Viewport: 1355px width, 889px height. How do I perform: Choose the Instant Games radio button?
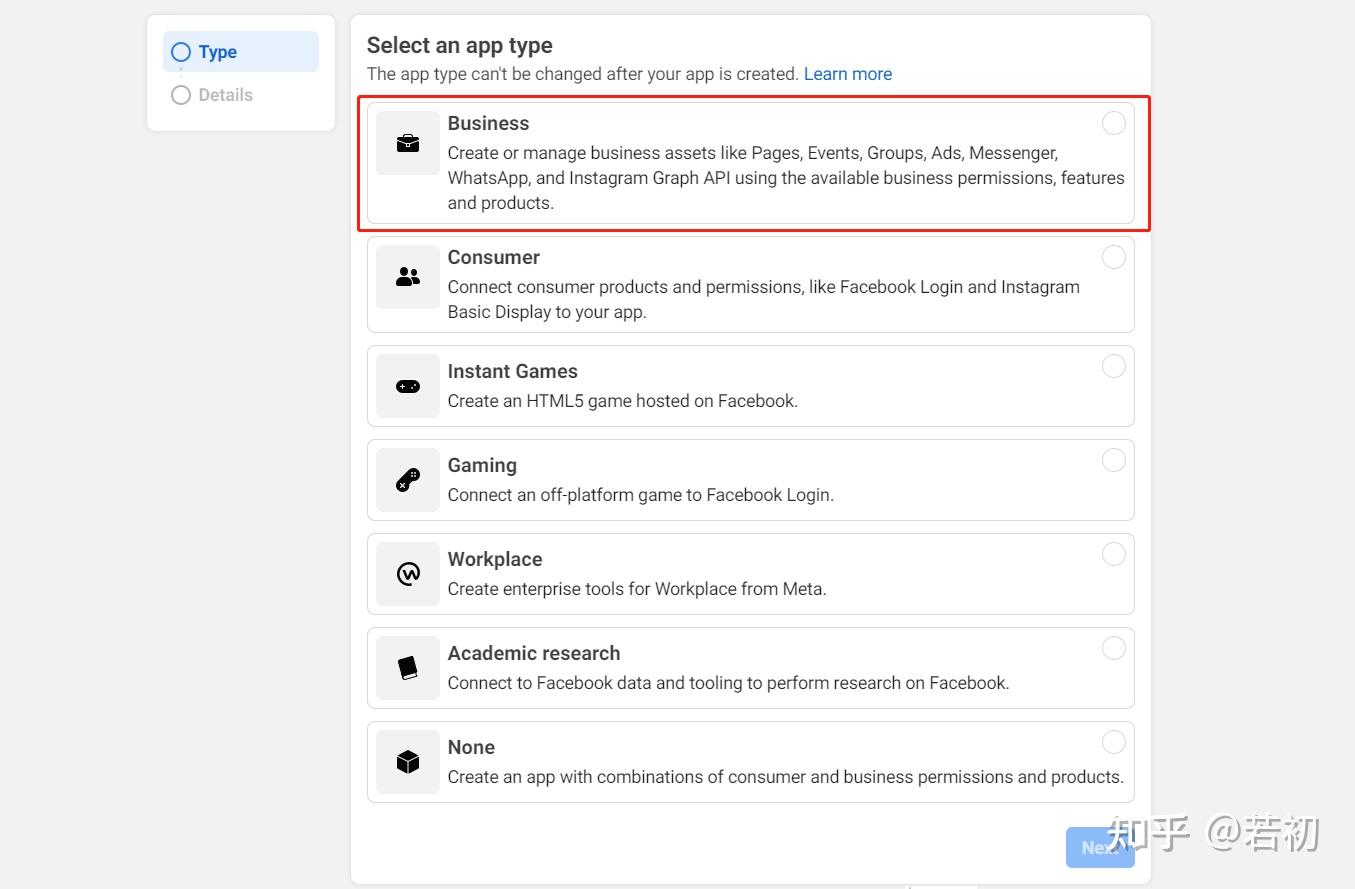(x=1113, y=366)
